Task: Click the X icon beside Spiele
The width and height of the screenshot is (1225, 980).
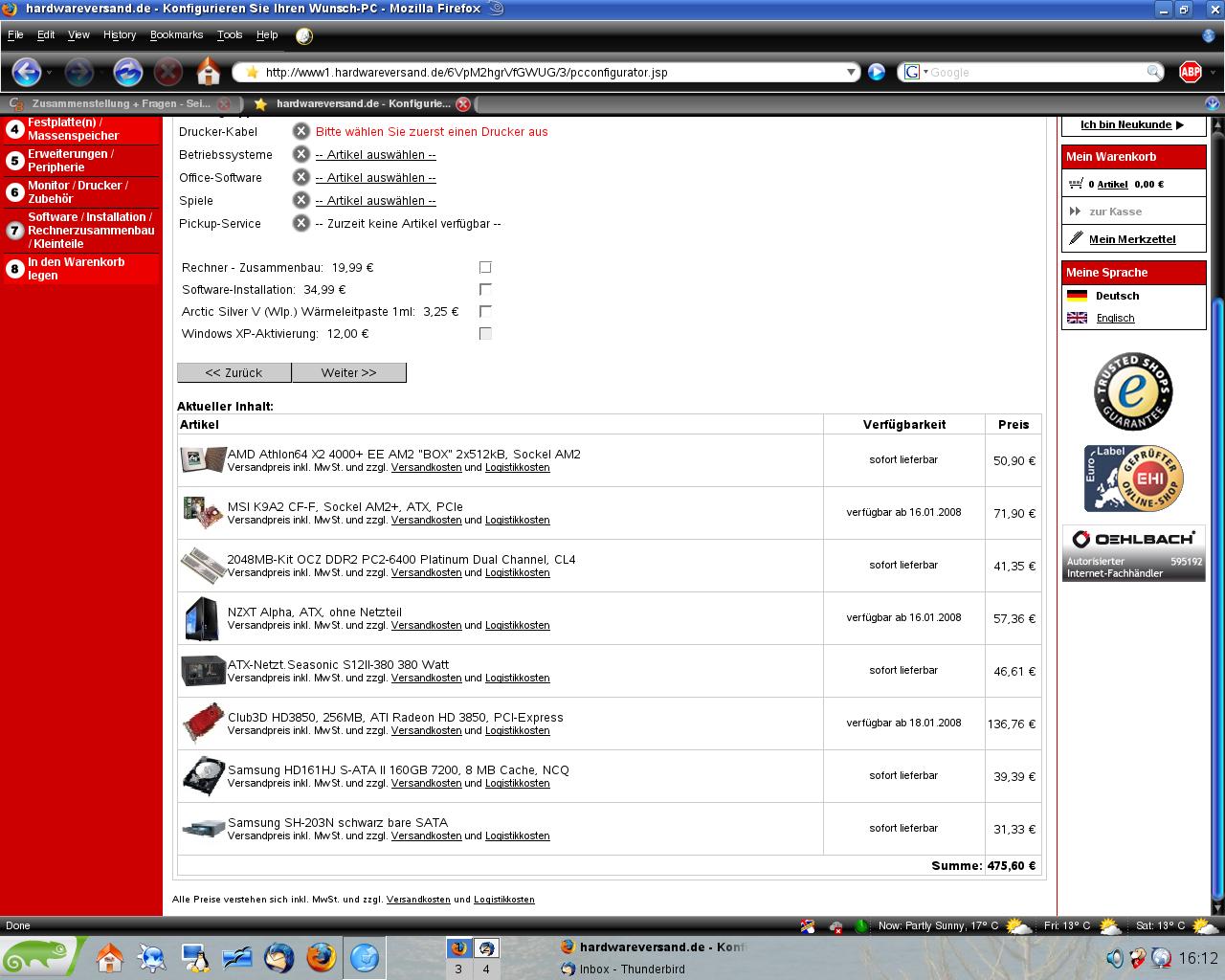Action: [x=301, y=200]
